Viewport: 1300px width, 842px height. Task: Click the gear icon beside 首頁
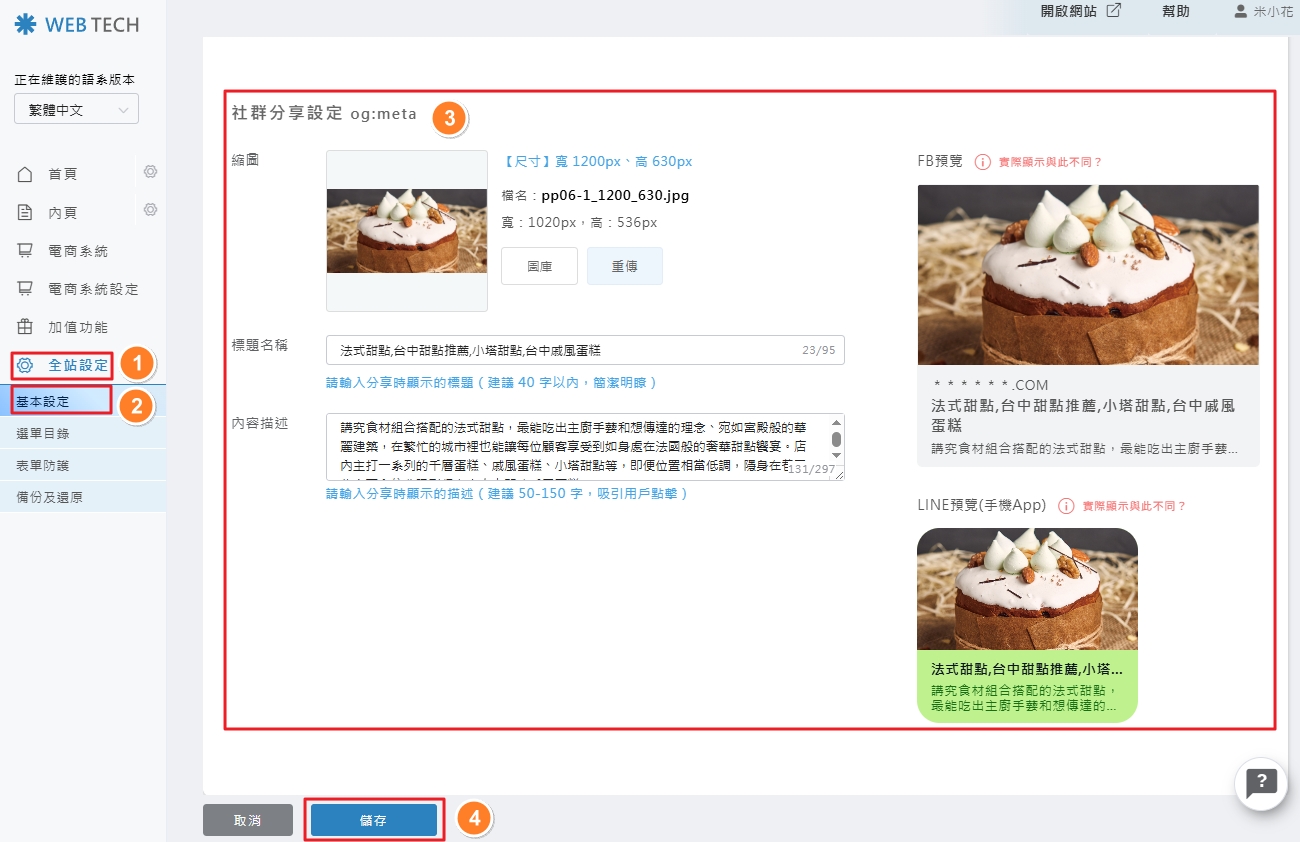pyautogui.click(x=150, y=172)
